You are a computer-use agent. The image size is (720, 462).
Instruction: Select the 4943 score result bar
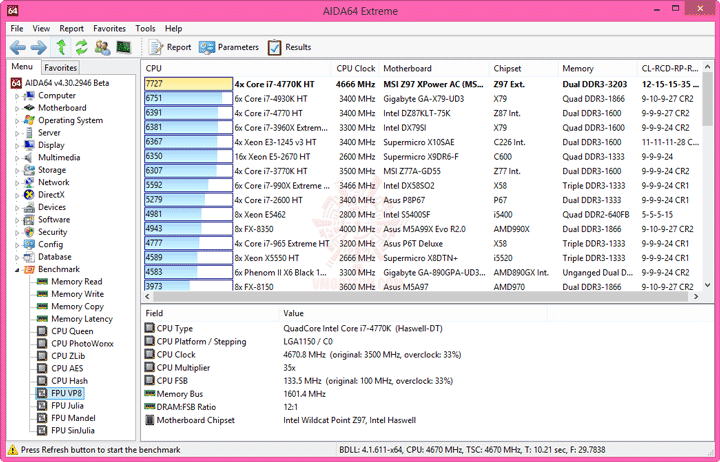188,229
